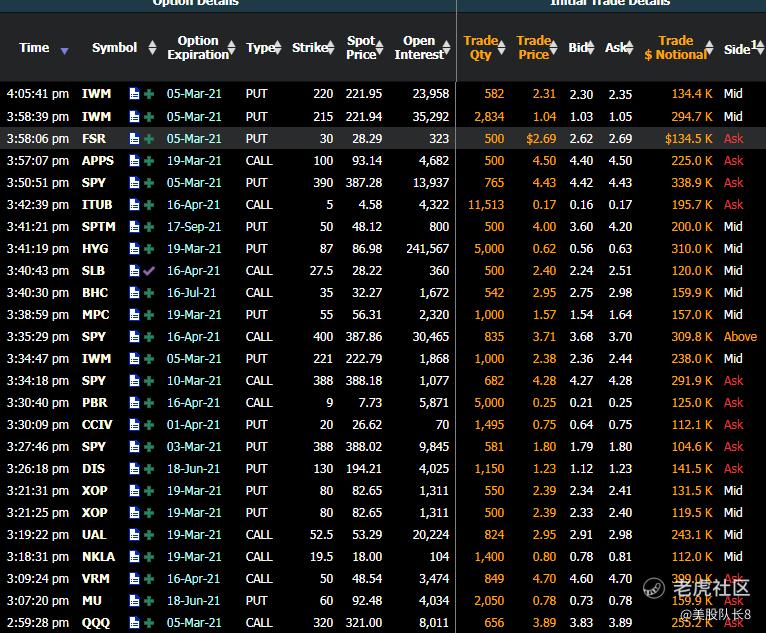The image size is (766, 633).
Task: Sort by the Symbol column arrows
Action: [x=152, y=48]
